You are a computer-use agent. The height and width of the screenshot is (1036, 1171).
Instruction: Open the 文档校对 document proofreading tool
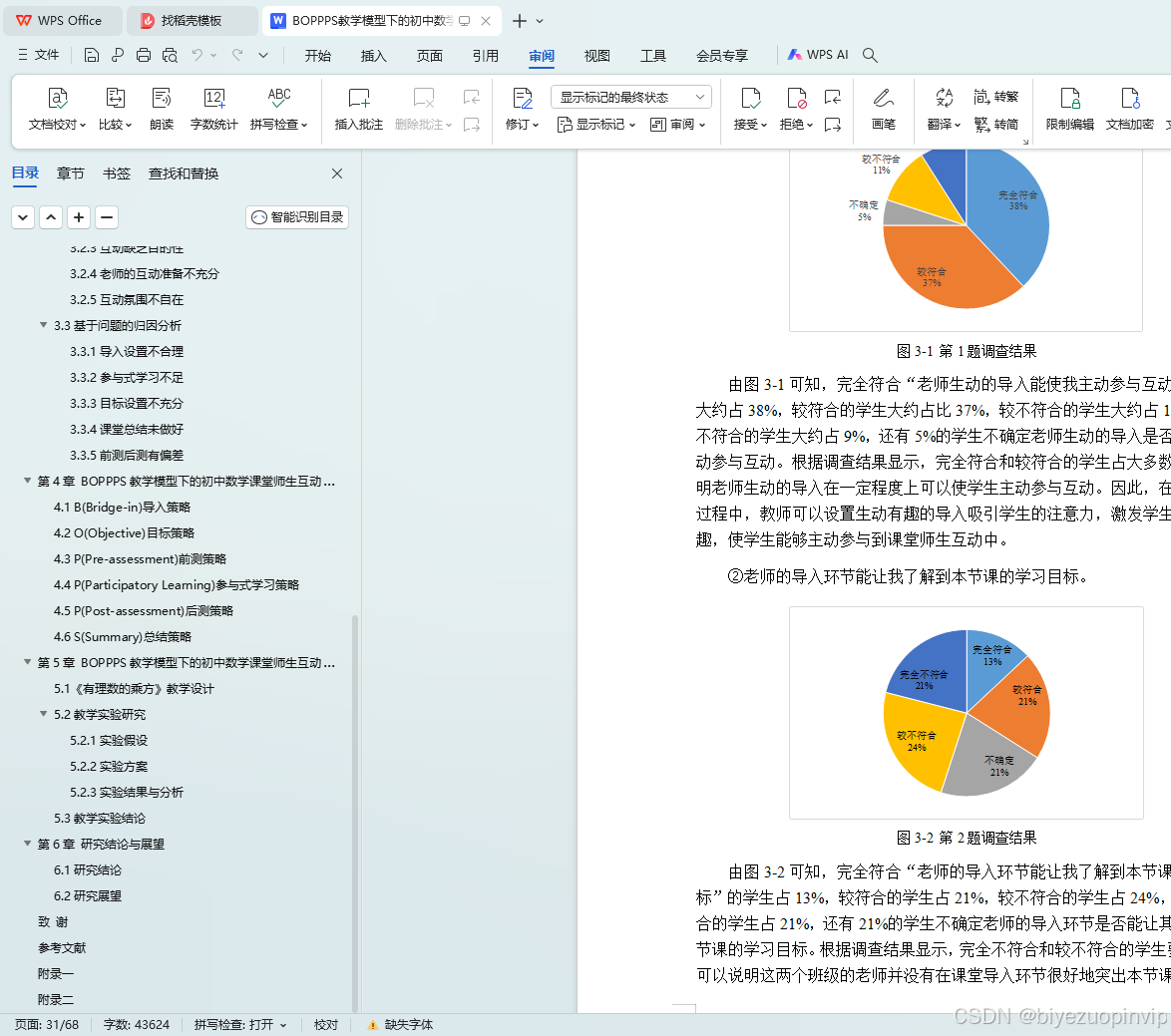coord(58,109)
